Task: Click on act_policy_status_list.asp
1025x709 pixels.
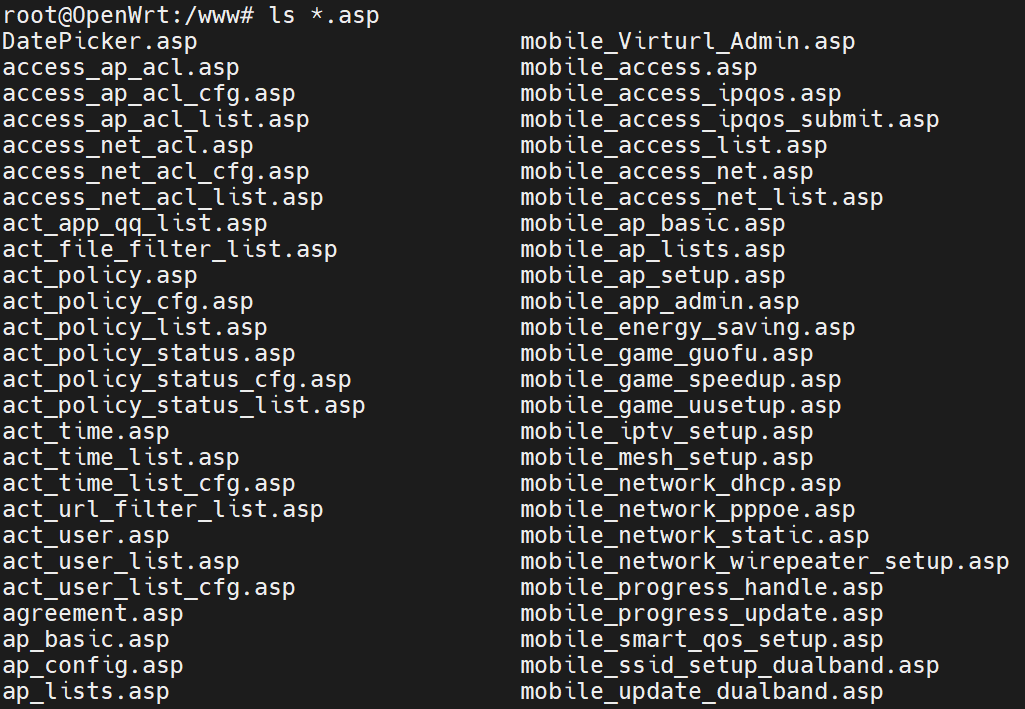Action: point(184,406)
